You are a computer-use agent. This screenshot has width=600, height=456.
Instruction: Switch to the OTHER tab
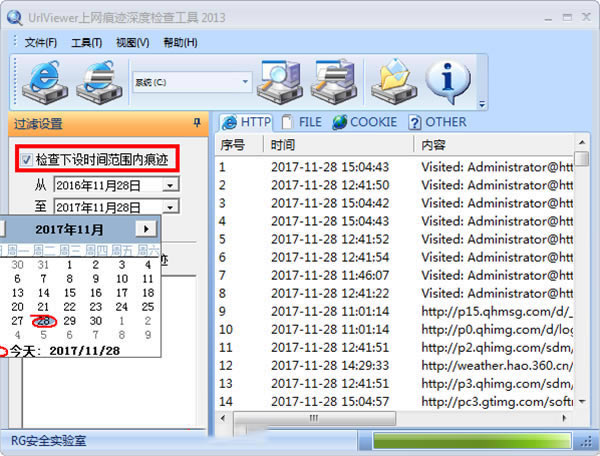(x=437, y=122)
